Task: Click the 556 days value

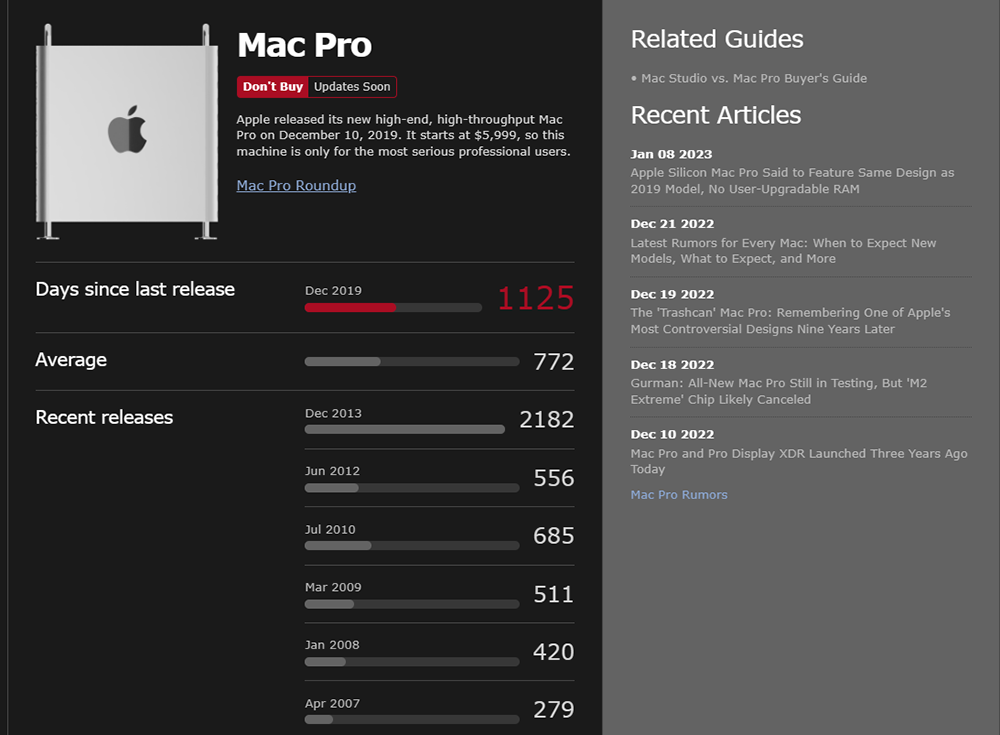Action: tap(554, 478)
